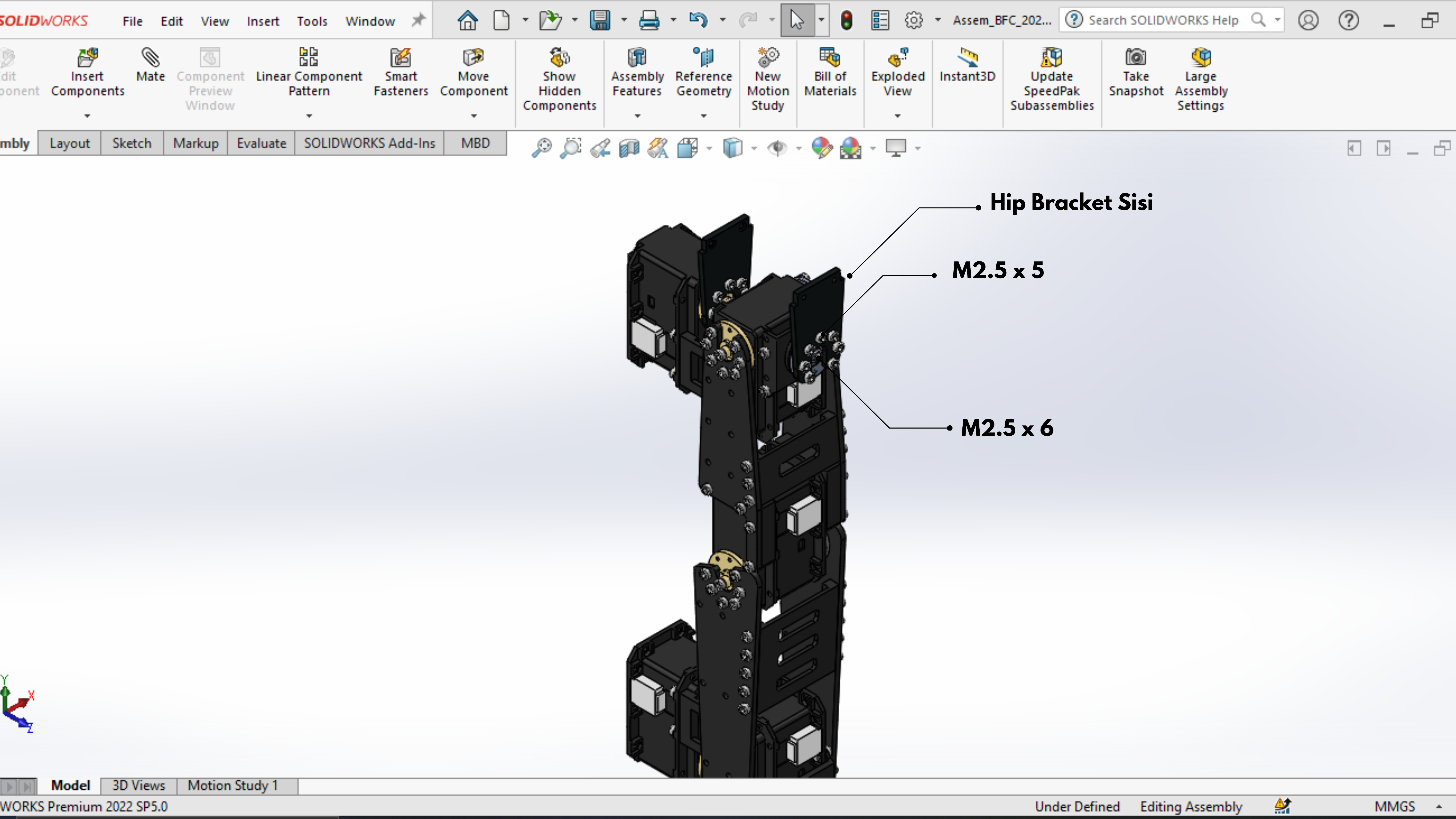Open the user login account icon

pyautogui.click(x=1308, y=20)
